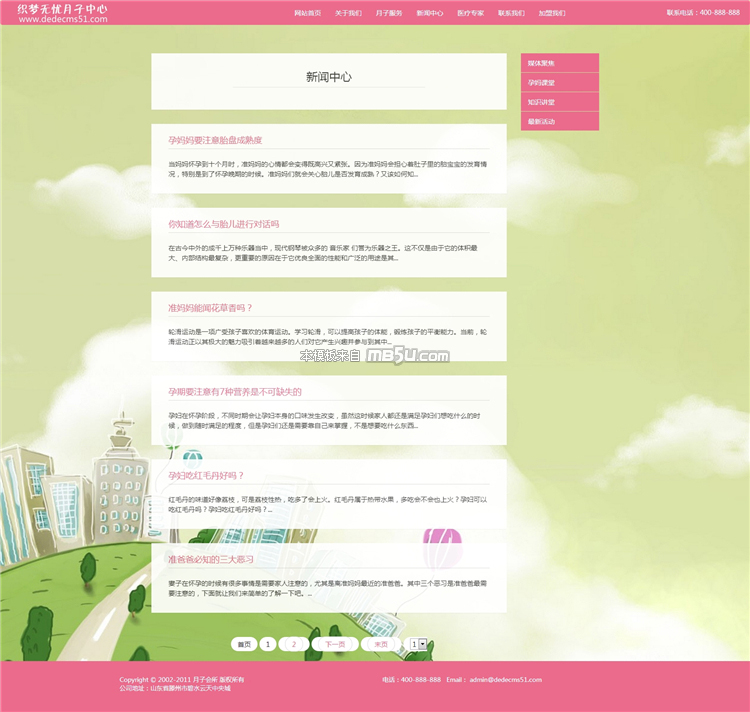Open the 知识讲堂 sidebar category
The image size is (750, 712).
point(559,102)
